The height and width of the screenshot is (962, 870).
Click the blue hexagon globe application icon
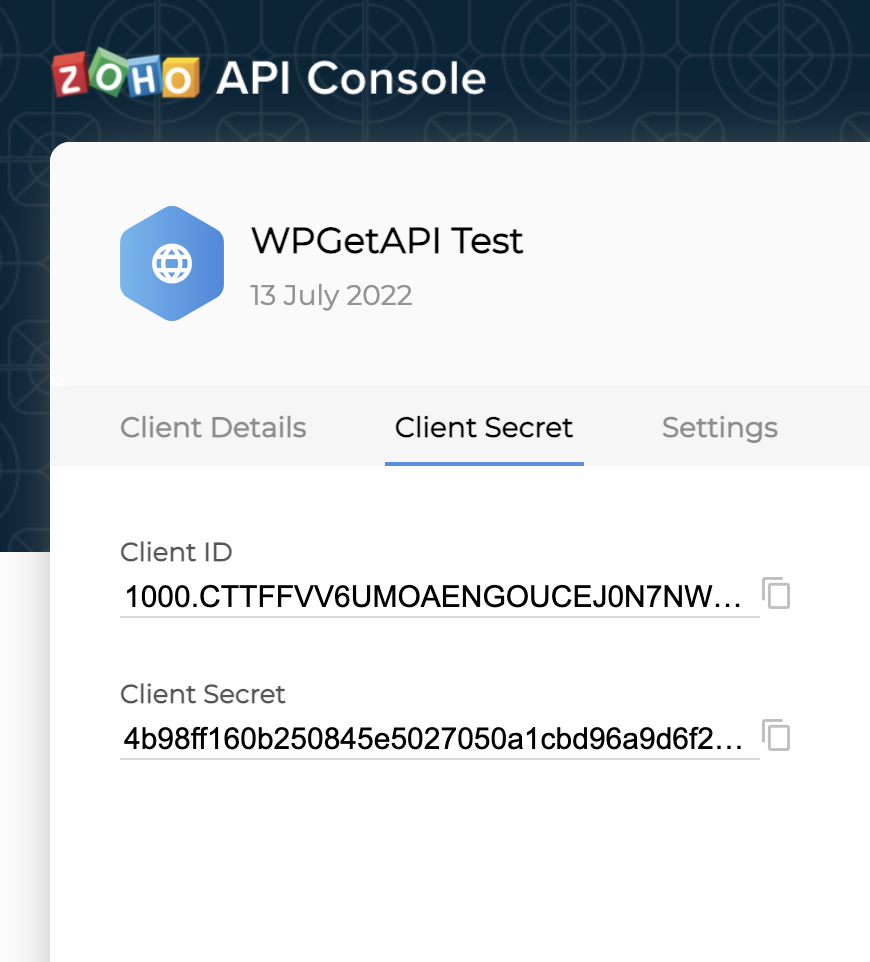(x=172, y=263)
